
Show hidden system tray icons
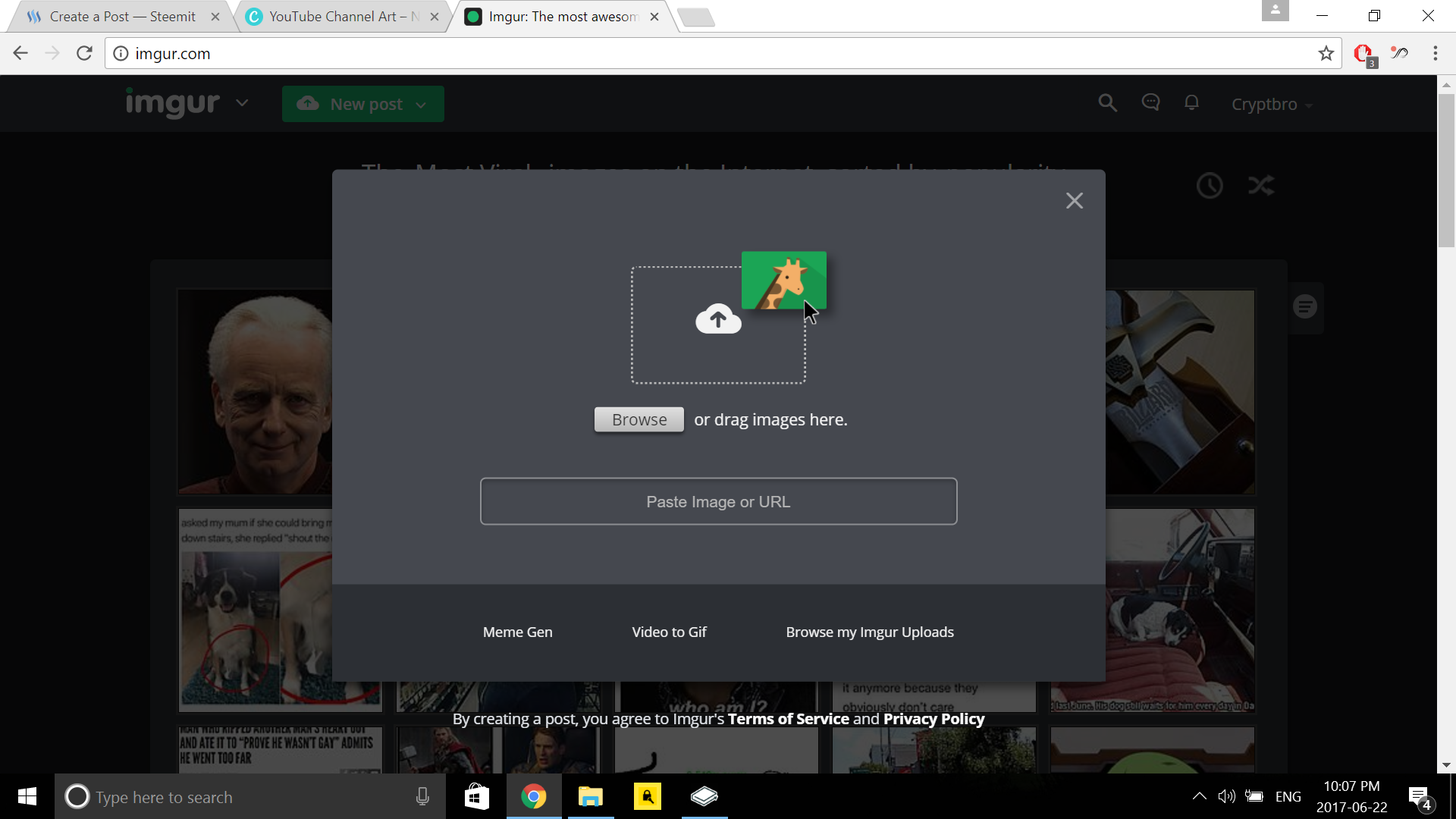1199,796
